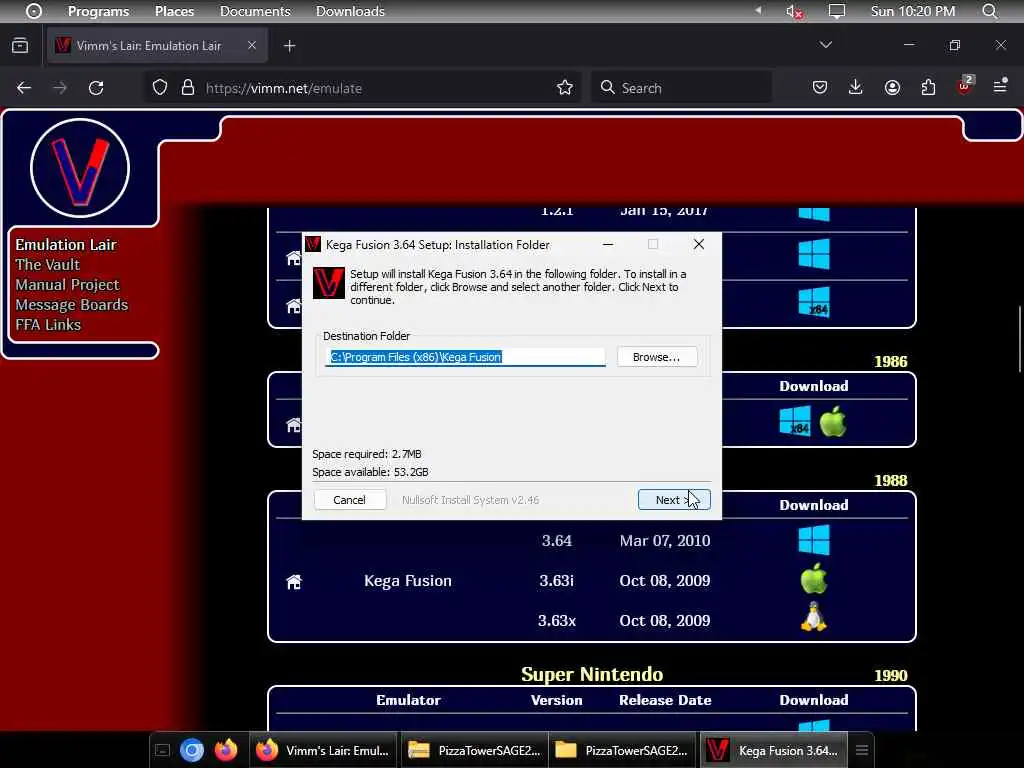
Task: Cancel the Kega Fusion installation
Action: coord(349,500)
